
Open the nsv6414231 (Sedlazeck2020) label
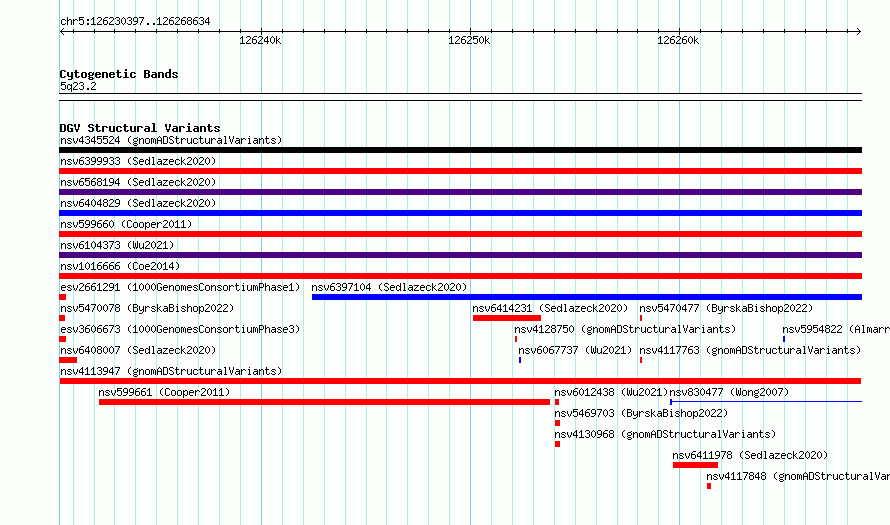550,308
